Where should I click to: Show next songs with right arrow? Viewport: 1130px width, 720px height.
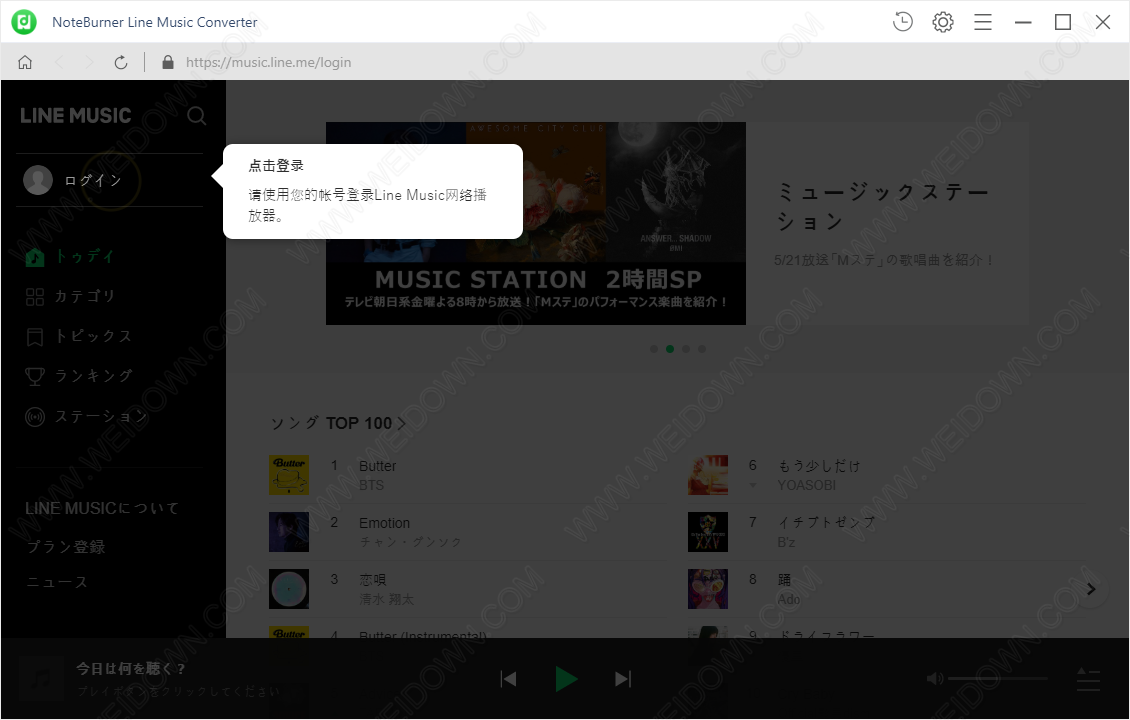pos(1091,589)
